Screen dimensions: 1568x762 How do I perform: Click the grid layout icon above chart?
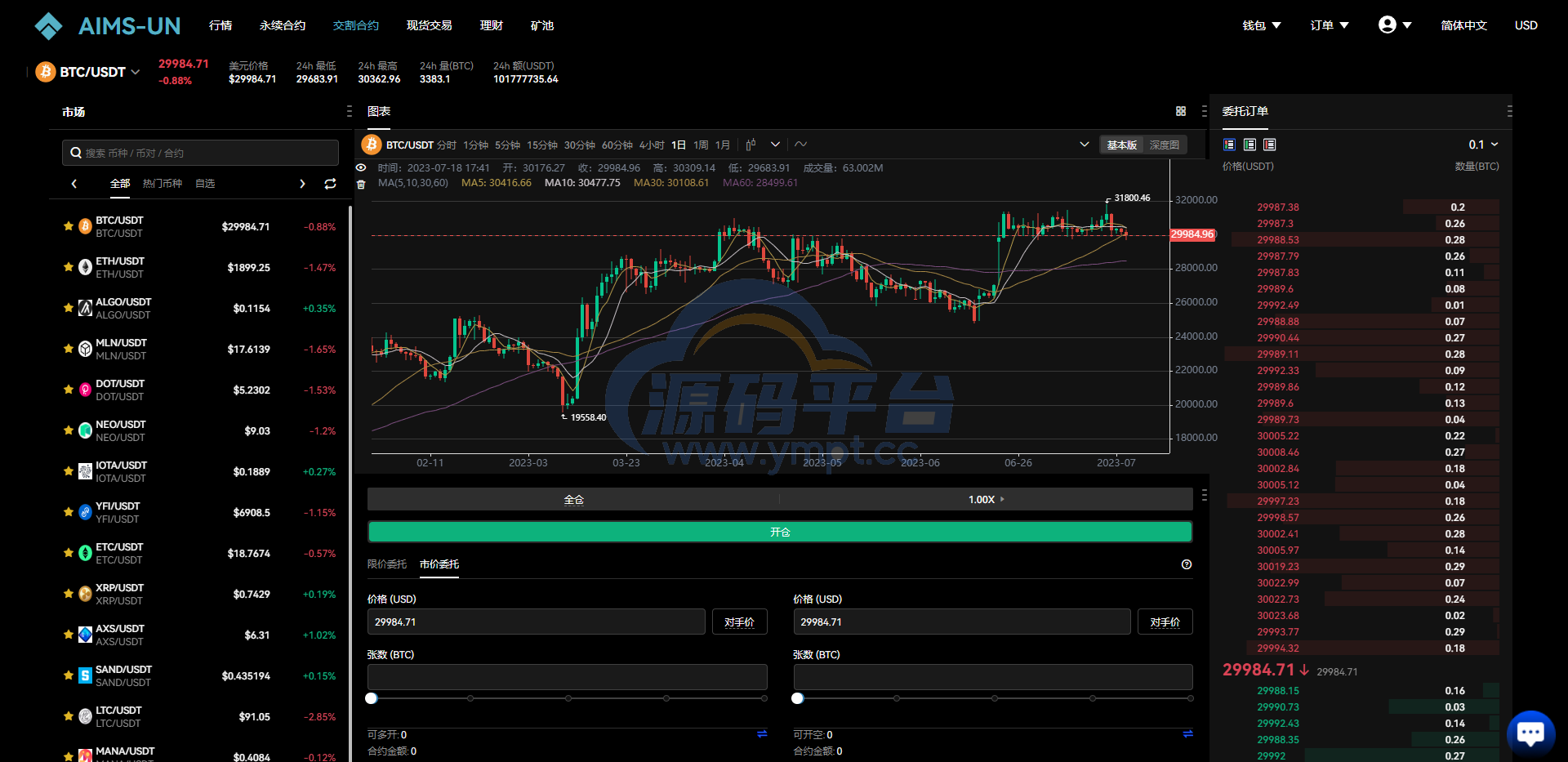pyautogui.click(x=1181, y=111)
